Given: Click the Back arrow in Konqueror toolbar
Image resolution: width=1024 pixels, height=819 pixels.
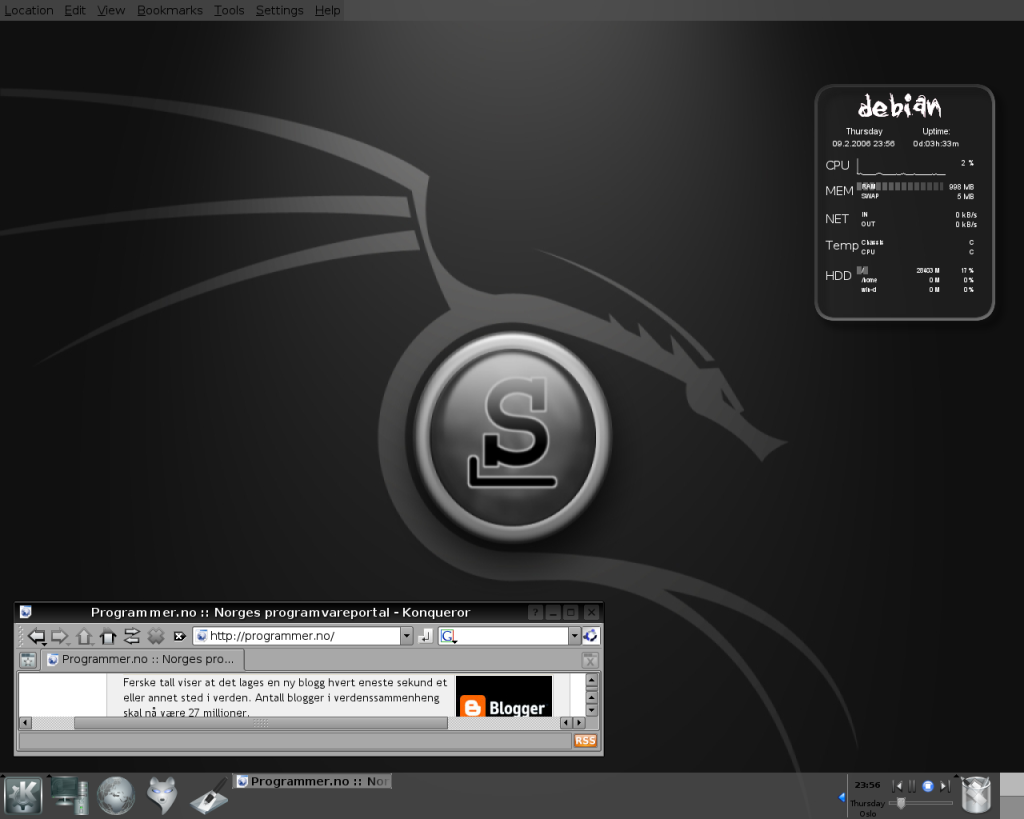Looking at the screenshot, I should click(37, 636).
